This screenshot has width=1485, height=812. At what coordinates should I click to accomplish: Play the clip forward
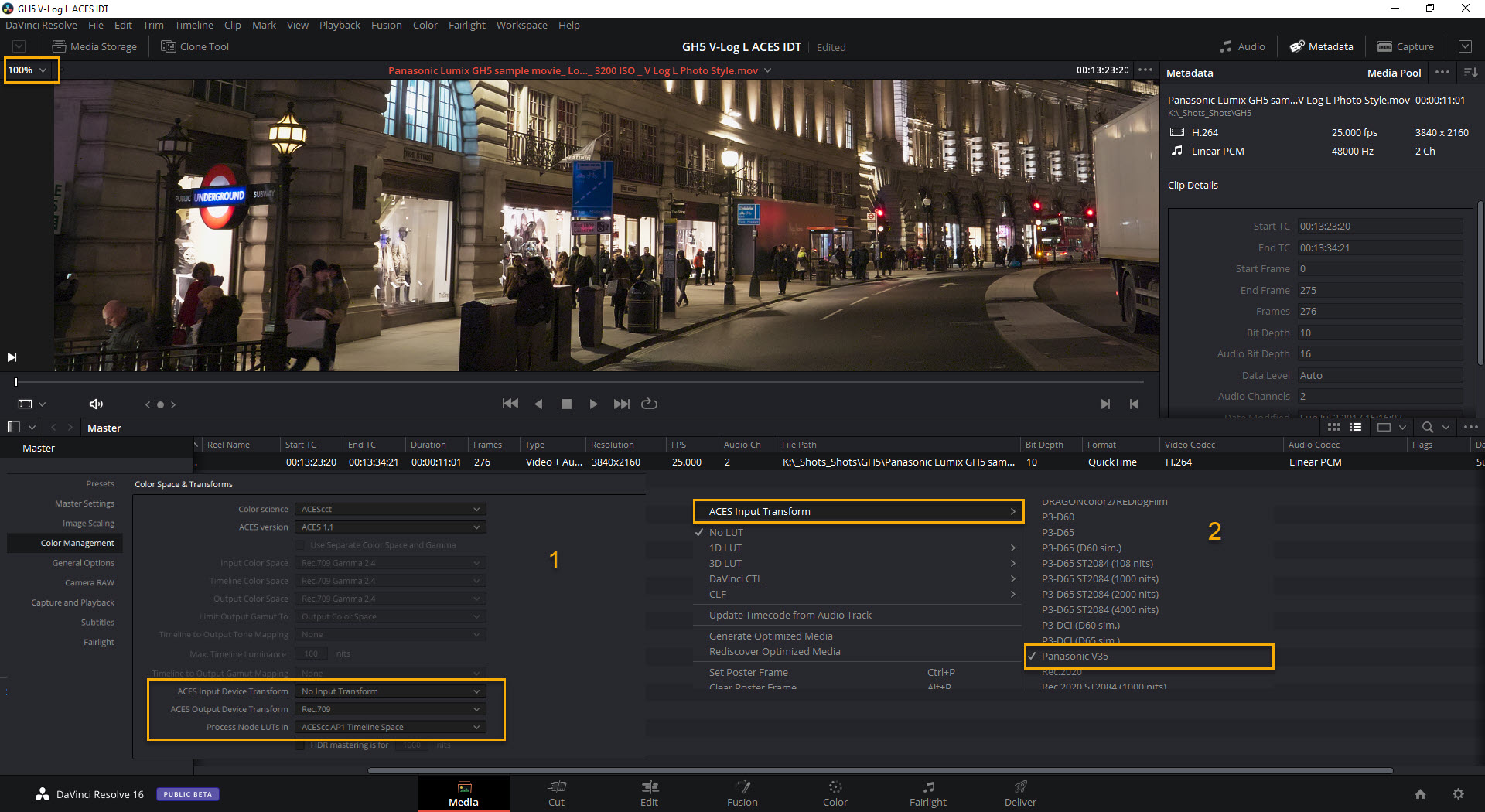[593, 404]
